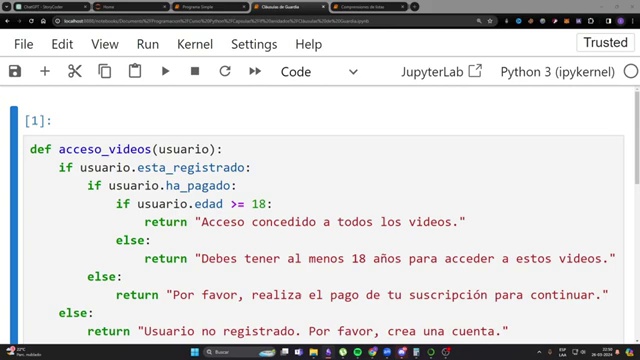Open the Run menu

coord(148,44)
